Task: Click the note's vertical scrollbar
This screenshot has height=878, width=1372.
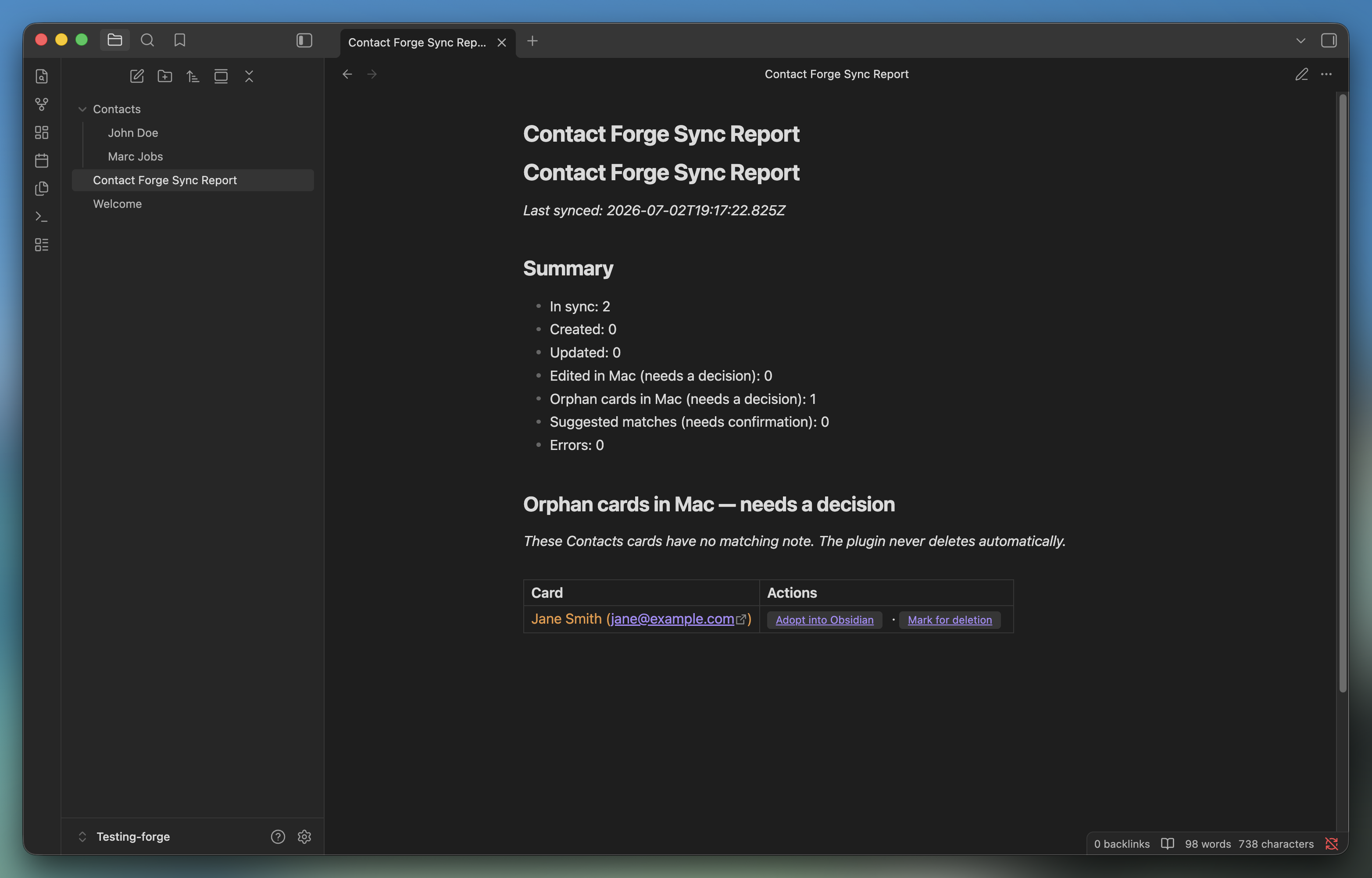Action: point(1343,393)
